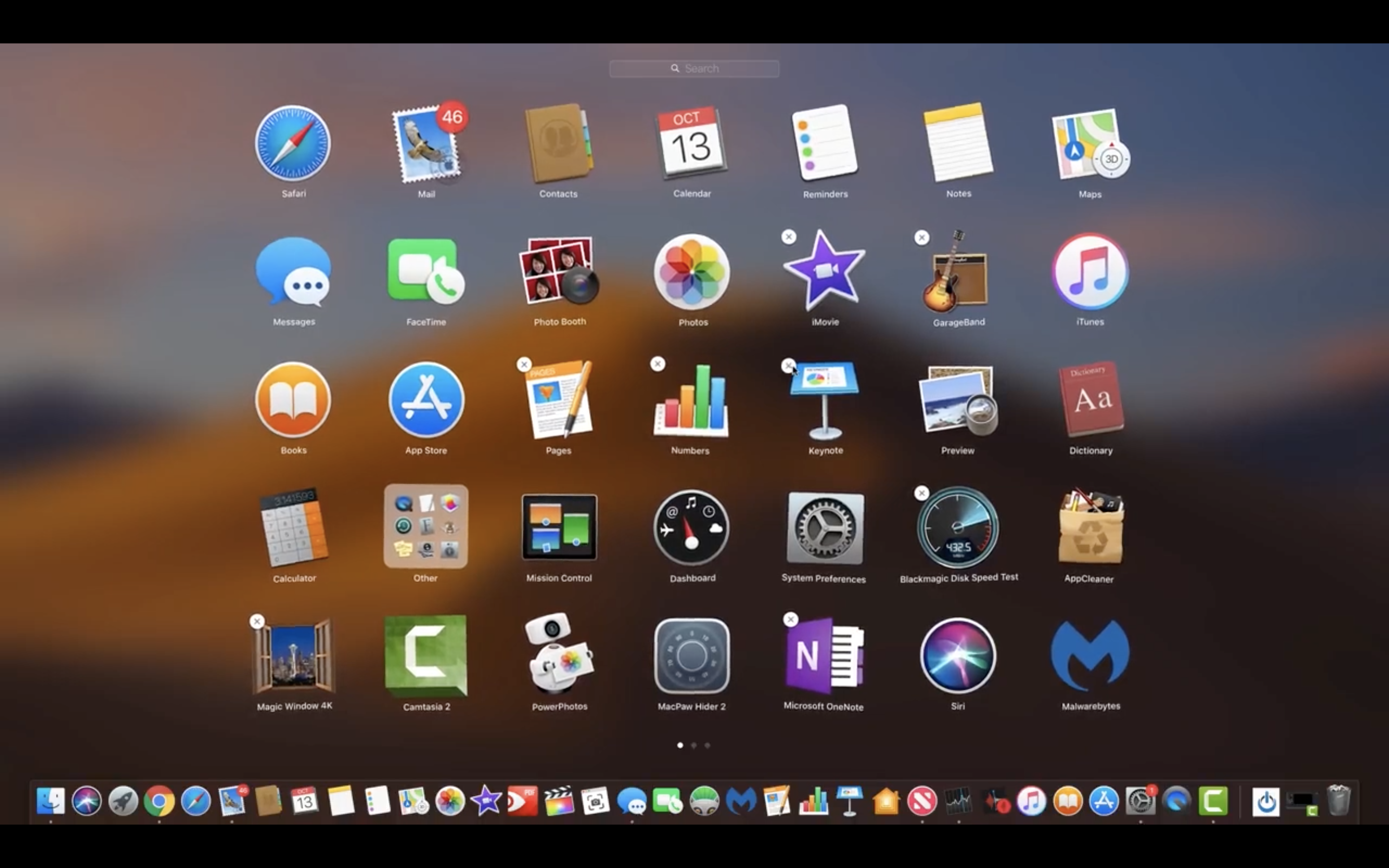Open the Launchpad Photos app icon
The width and height of the screenshot is (1389, 868).
692,272
